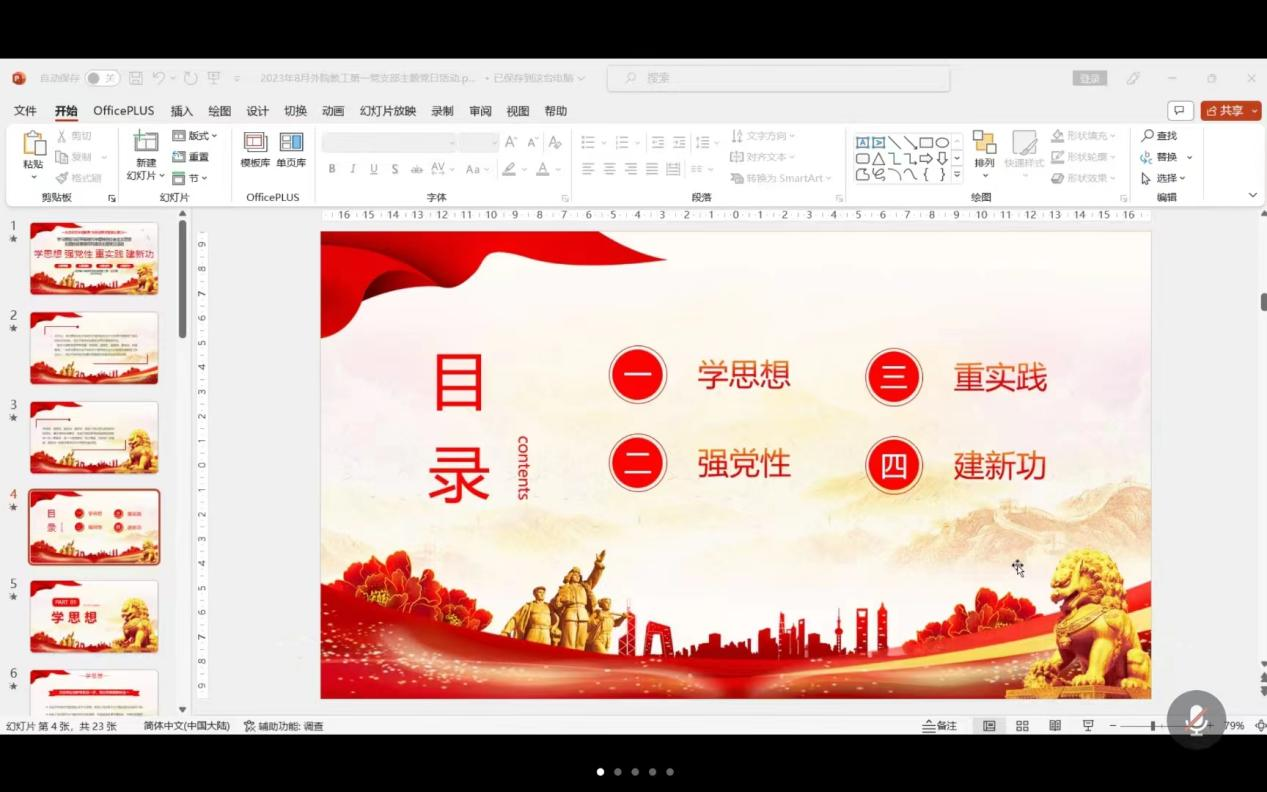Open the Insert (插入) ribbon tab
The image size is (1267, 792).
181,111
